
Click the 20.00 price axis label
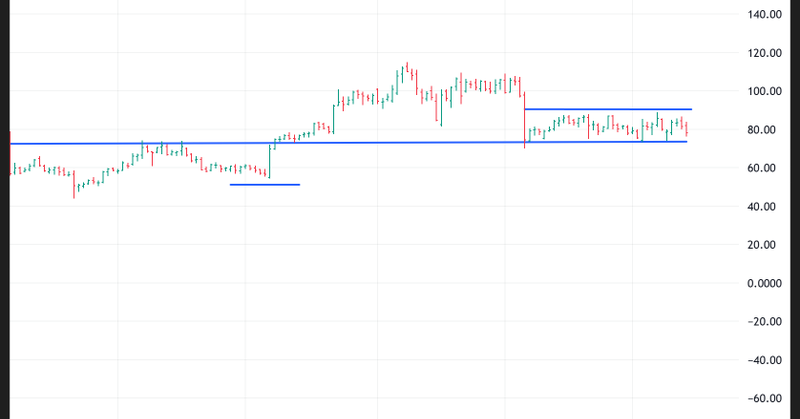coord(766,245)
